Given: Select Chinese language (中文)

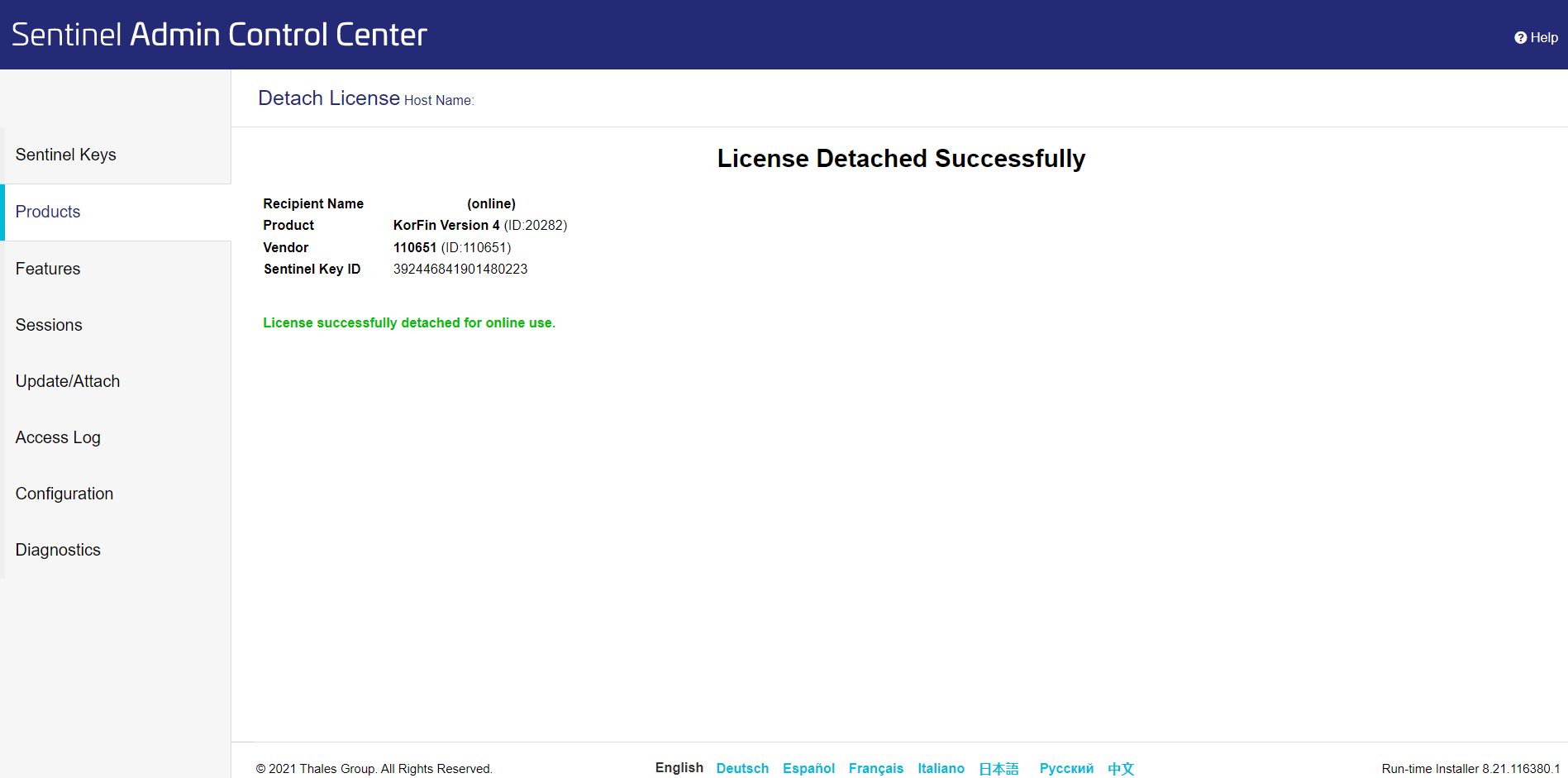Looking at the screenshot, I should point(1121,769).
